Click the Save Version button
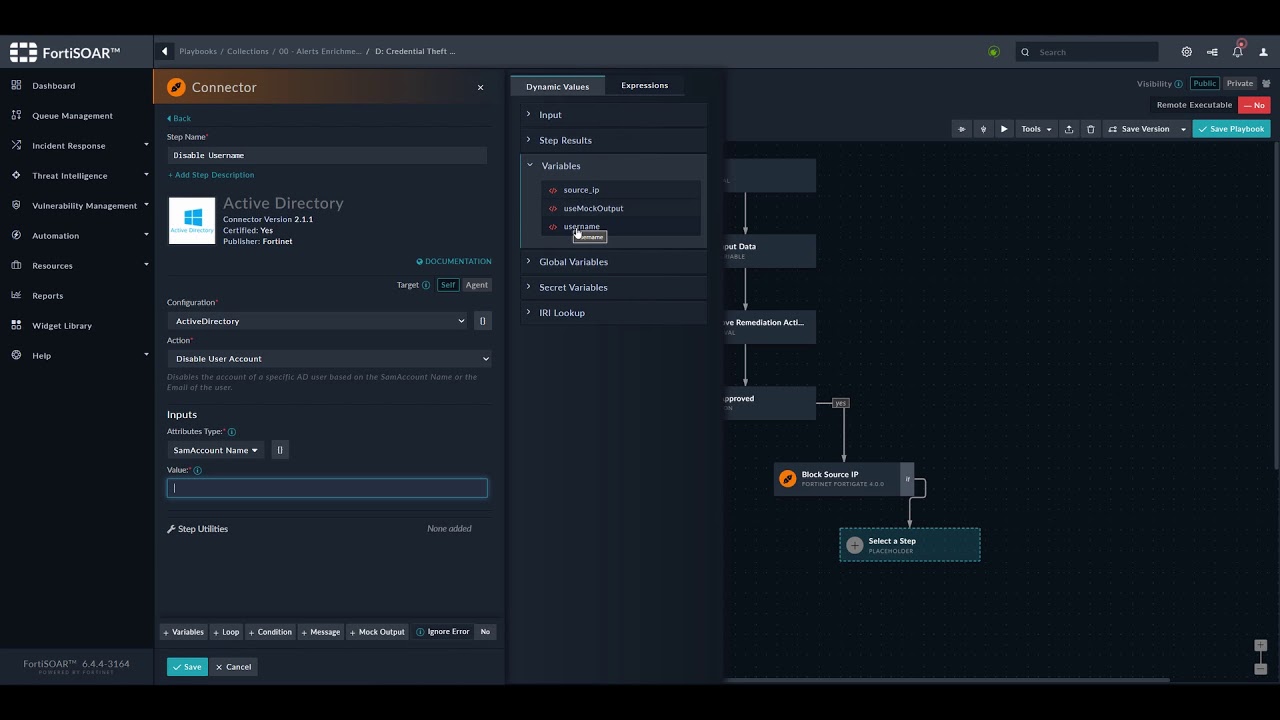1280x720 pixels. pyautogui.click(x=1139, y=129)
